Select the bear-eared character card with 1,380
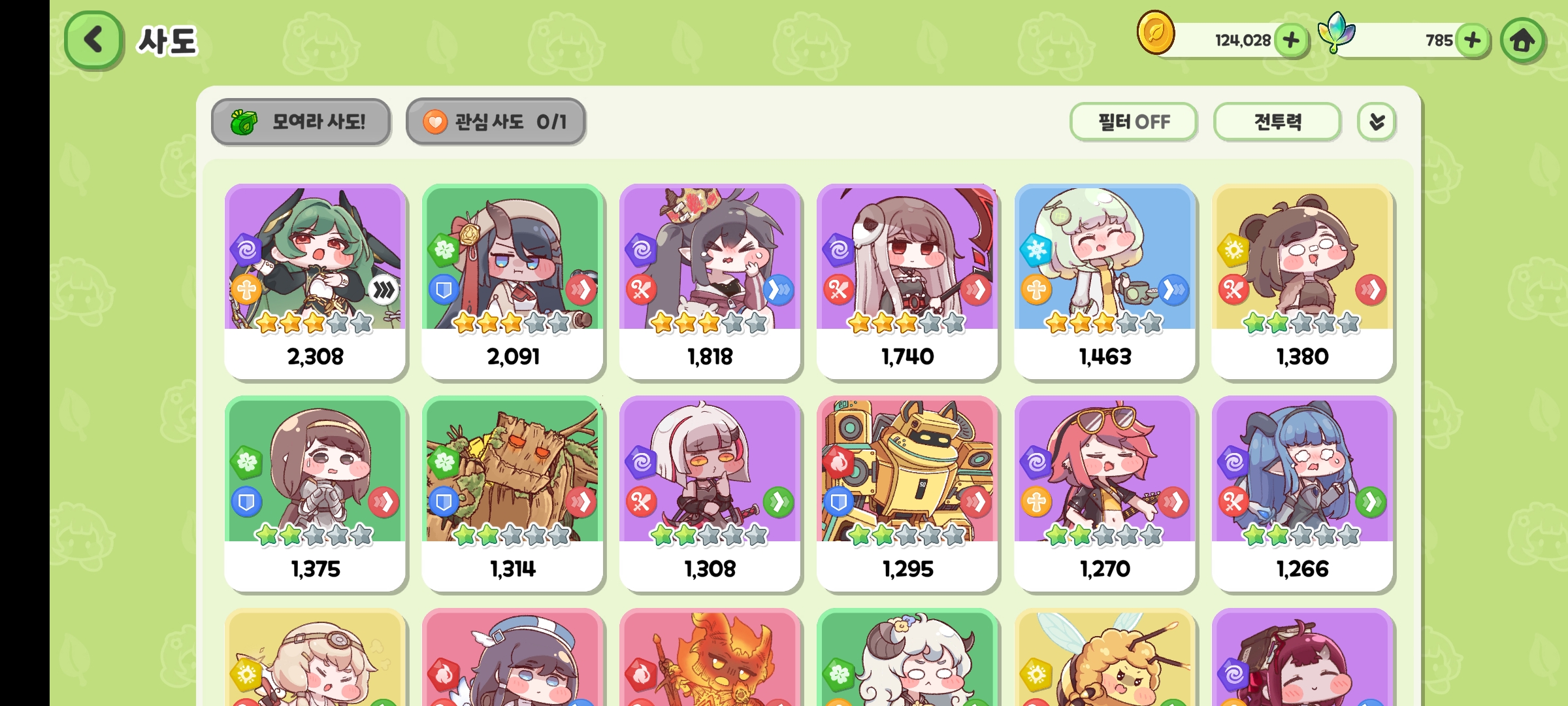This screenshot has height=706, width=1568. point(1302,282)
